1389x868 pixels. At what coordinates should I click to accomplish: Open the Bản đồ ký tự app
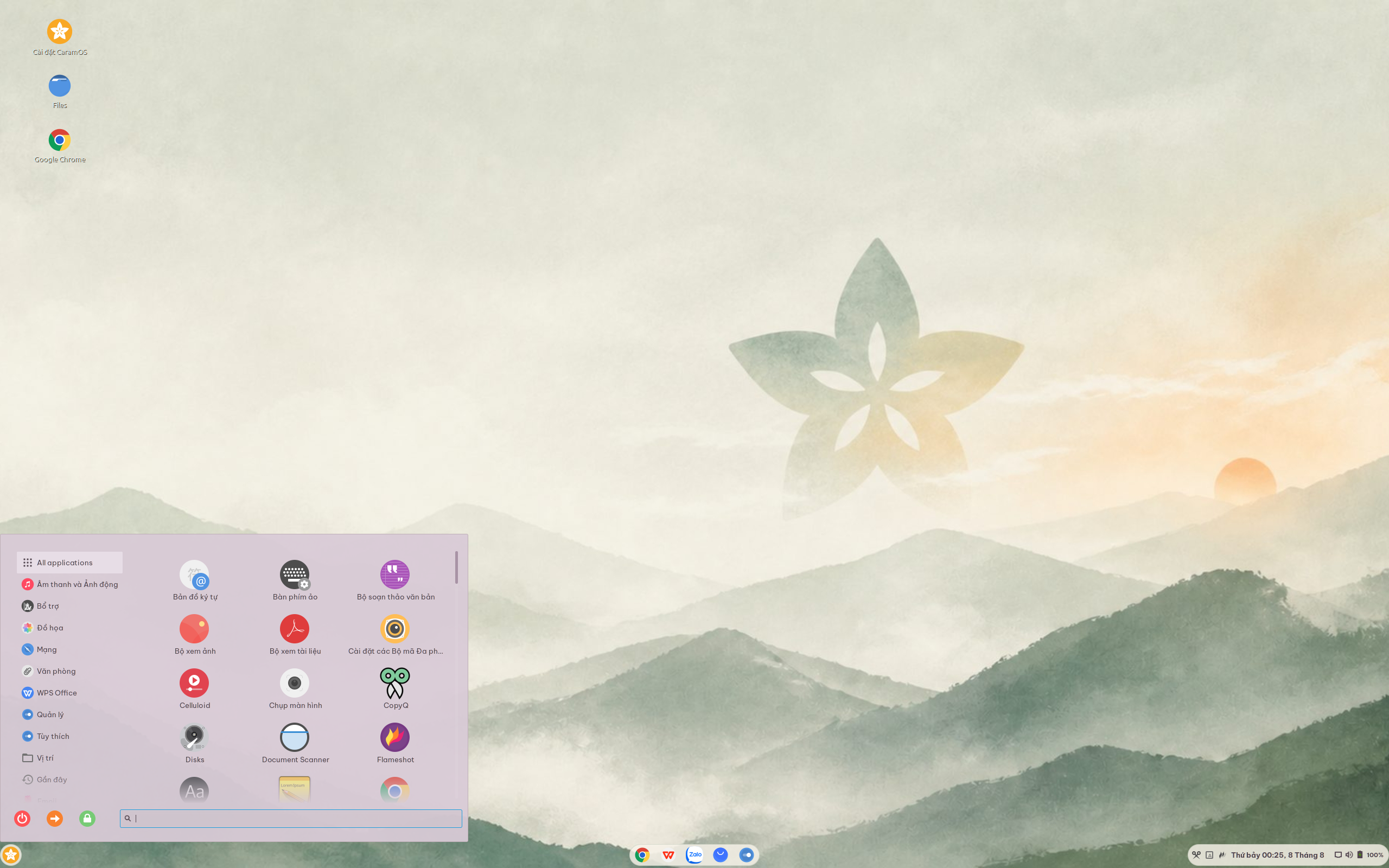[x=195, y=580]
